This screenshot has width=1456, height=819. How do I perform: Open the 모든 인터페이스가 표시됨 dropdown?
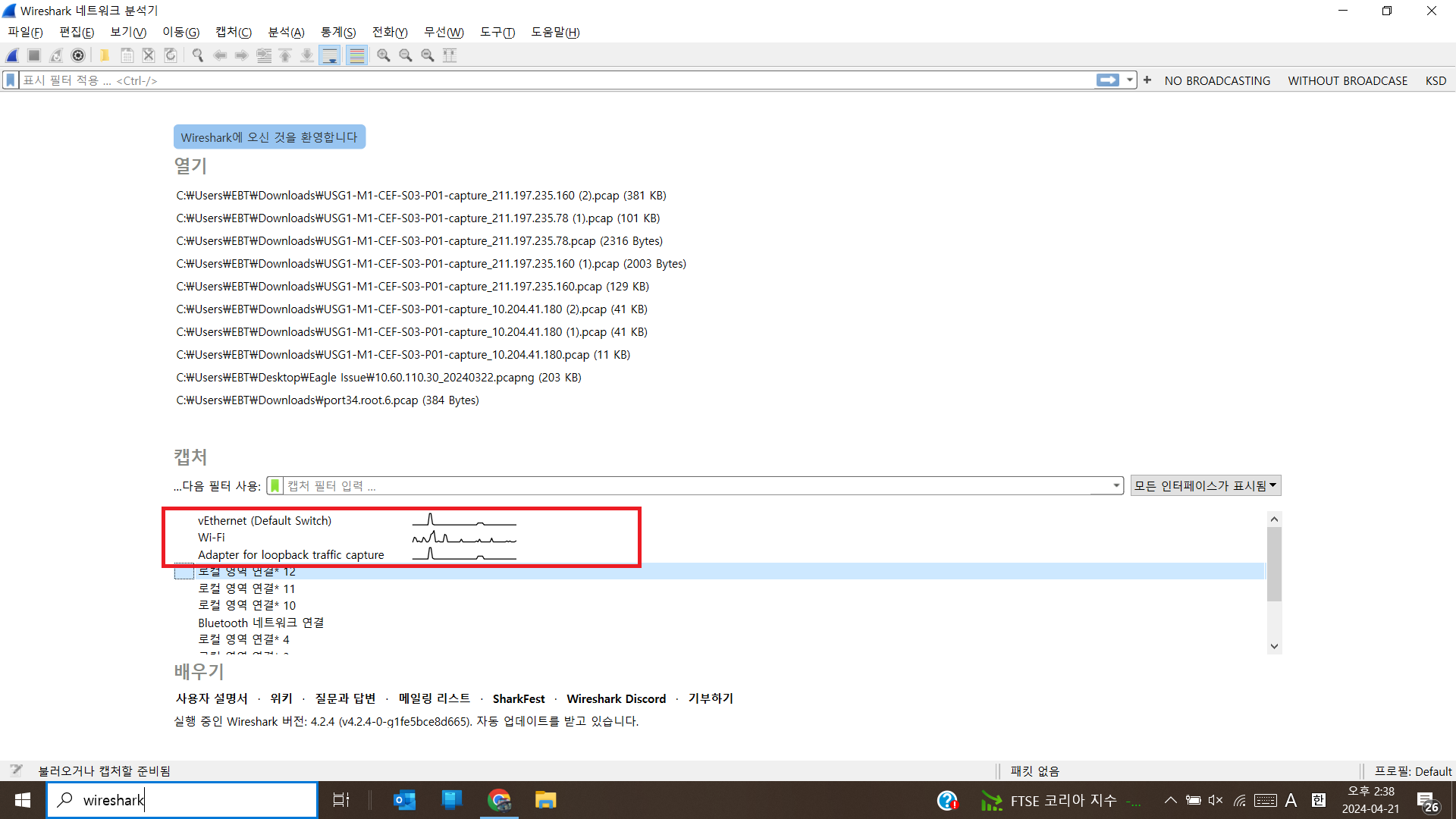(1205, 486)
